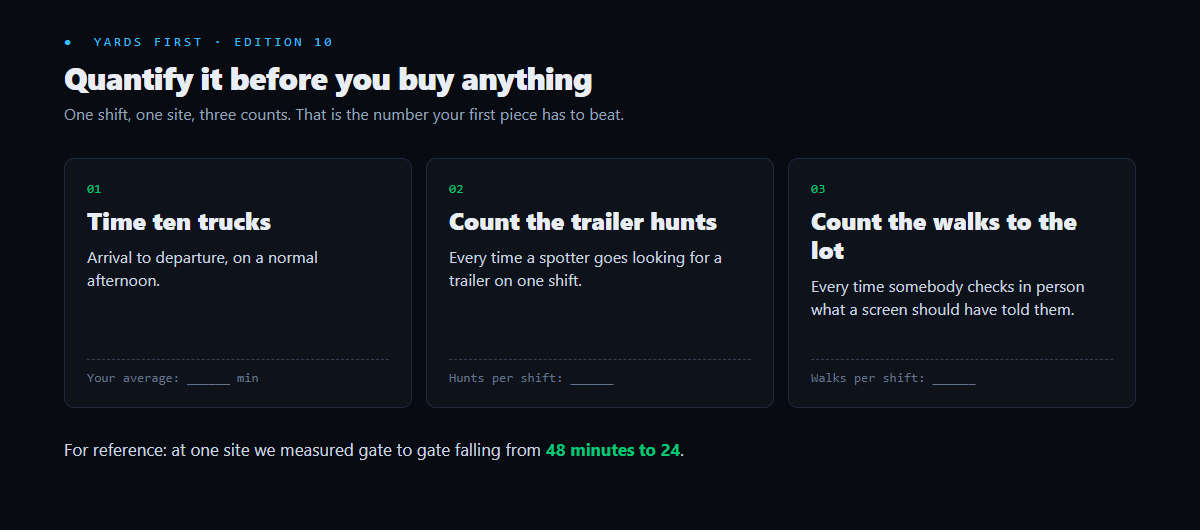Screen dimensions: 1200x530
Task: Click the For reference sentence at the bottom
Action: click(x=374, y=450)
